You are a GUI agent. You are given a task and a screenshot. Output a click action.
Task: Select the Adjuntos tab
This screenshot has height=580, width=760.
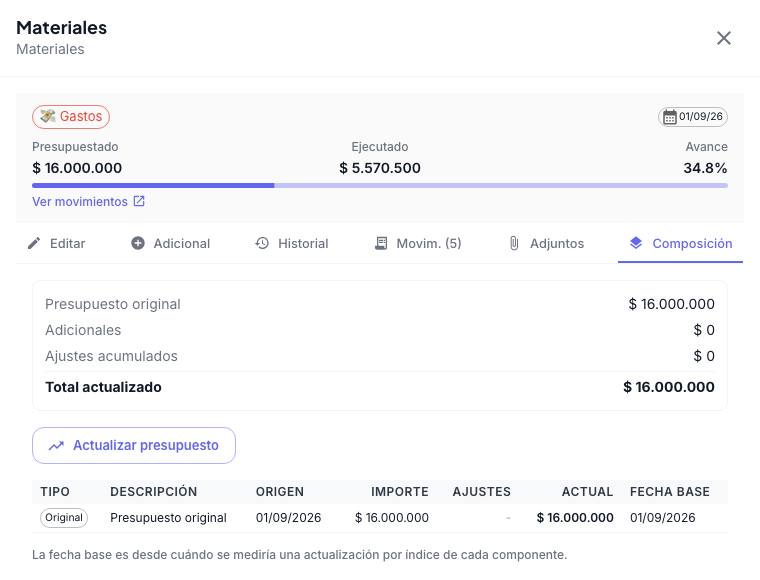[547, 243]
